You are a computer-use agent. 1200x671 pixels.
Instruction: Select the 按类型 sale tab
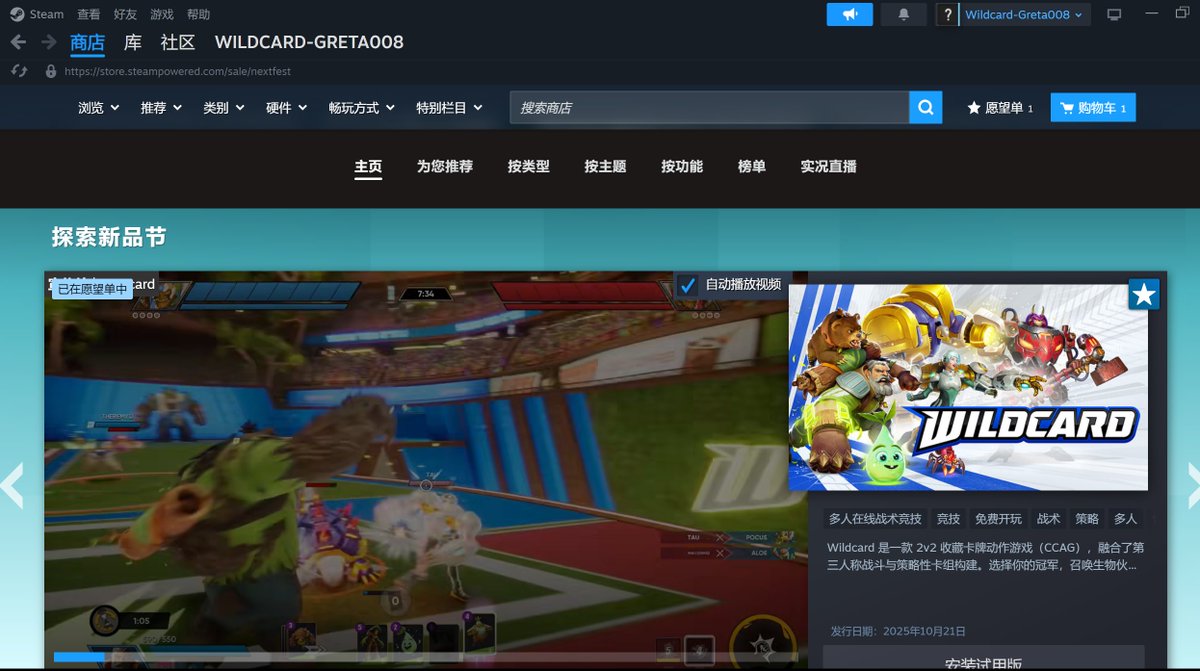click(529, 167)
